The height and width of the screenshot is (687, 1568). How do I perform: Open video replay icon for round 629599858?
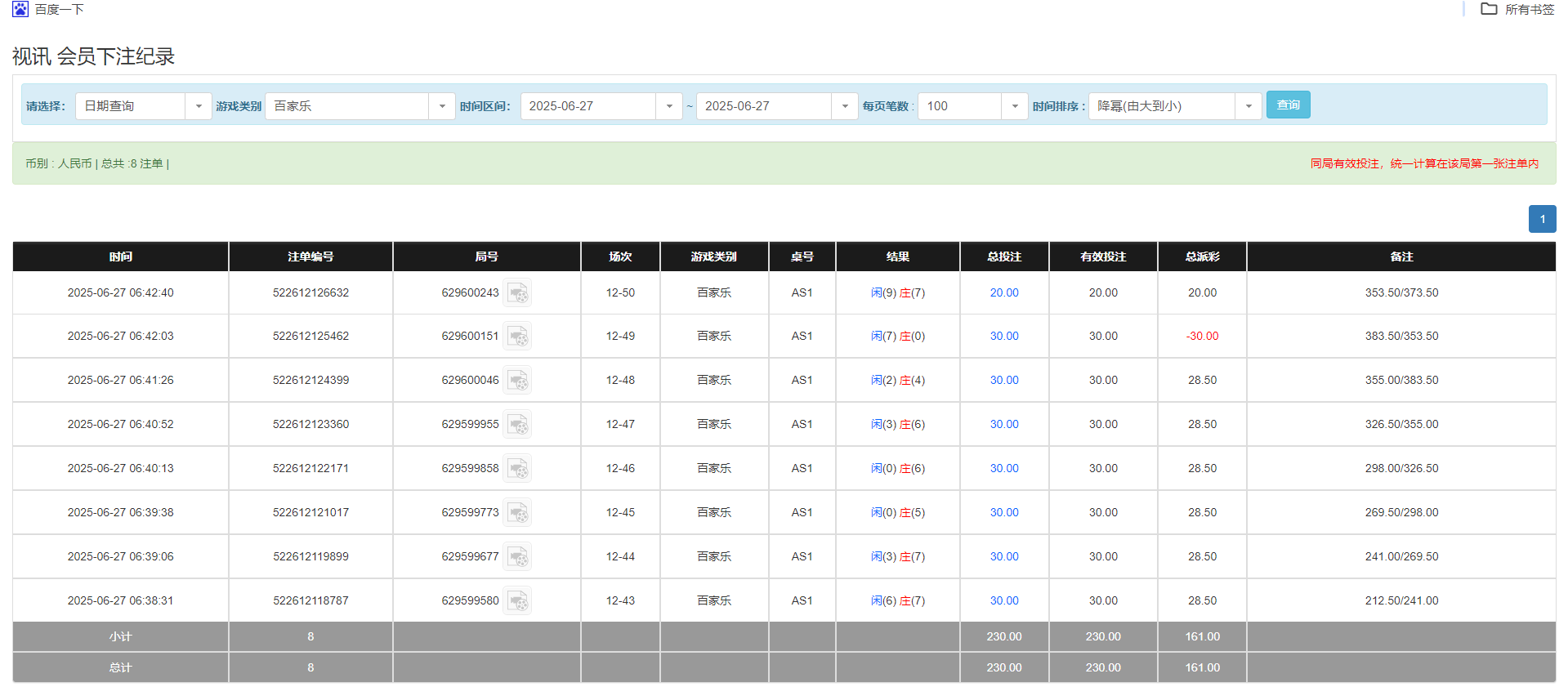pos(517,469)
